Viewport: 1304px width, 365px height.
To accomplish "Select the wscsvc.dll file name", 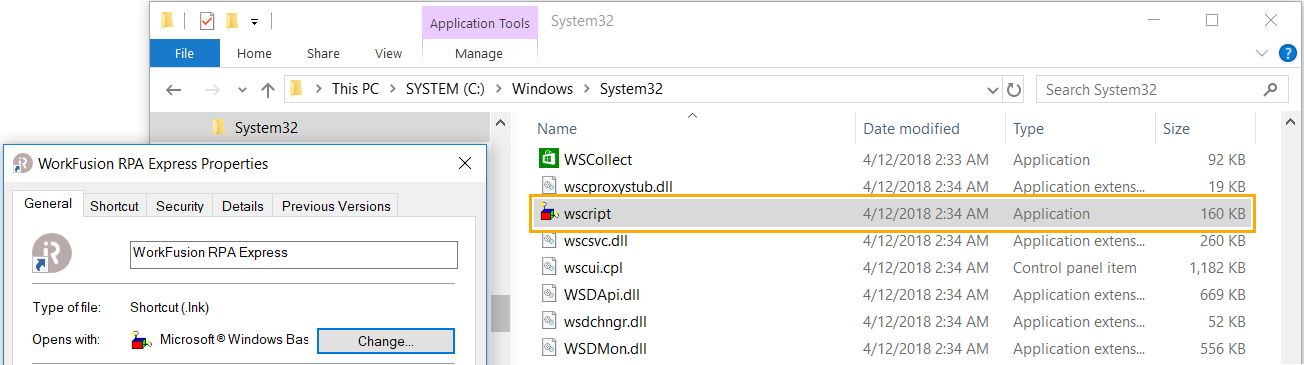I will tap(596, 240).
